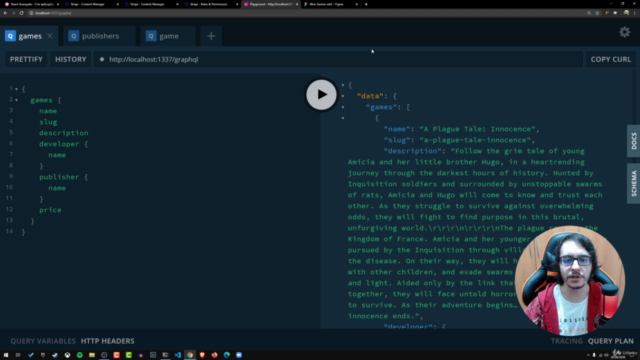This screenshot has height=360, width=640.
Task: Open the blue checkmark taskbar app
Action: (x=31, y=355)
